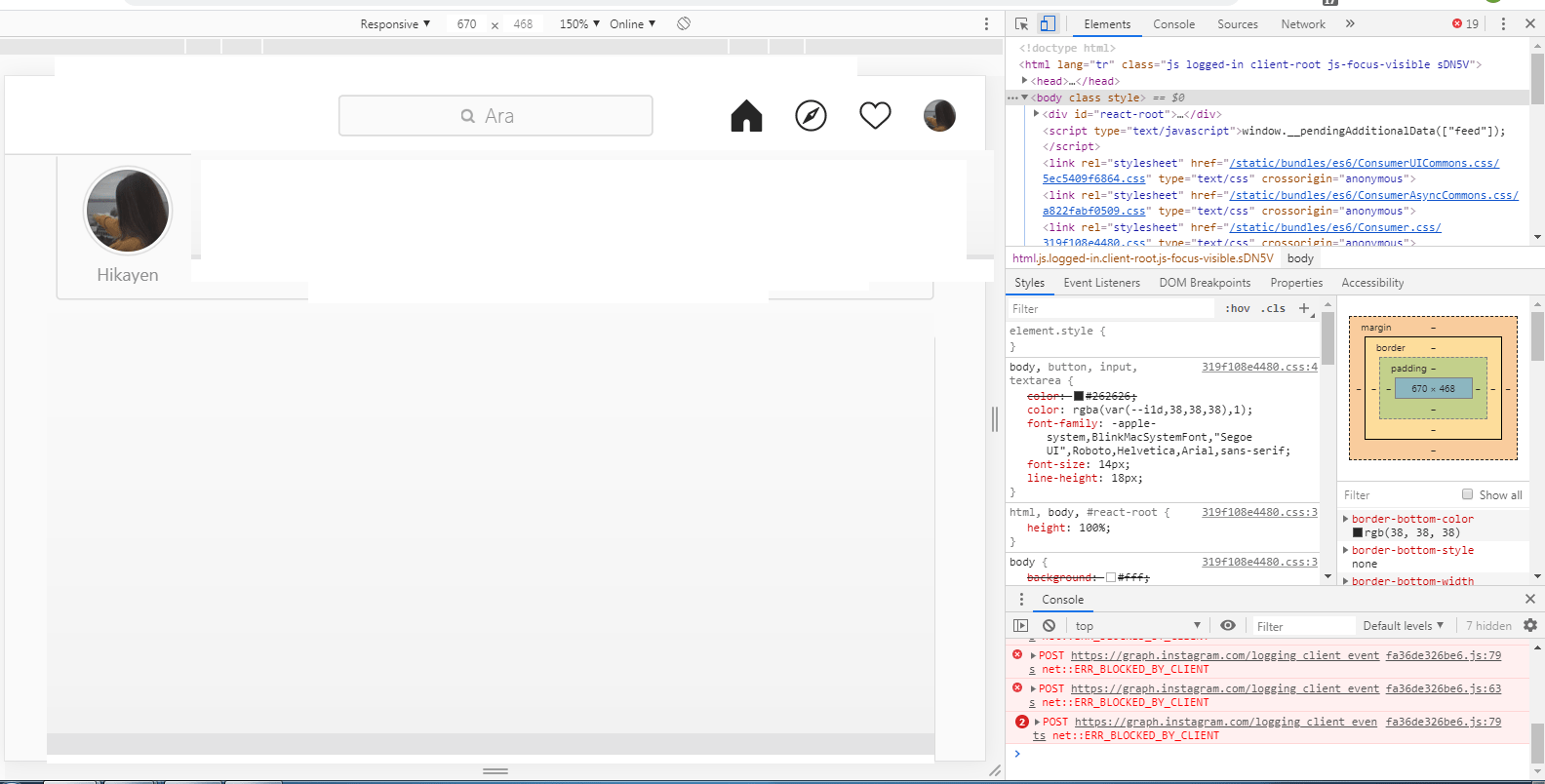The image size is (1545, 784).
Task: Click #262626 color swatch
Action: 1079,396
